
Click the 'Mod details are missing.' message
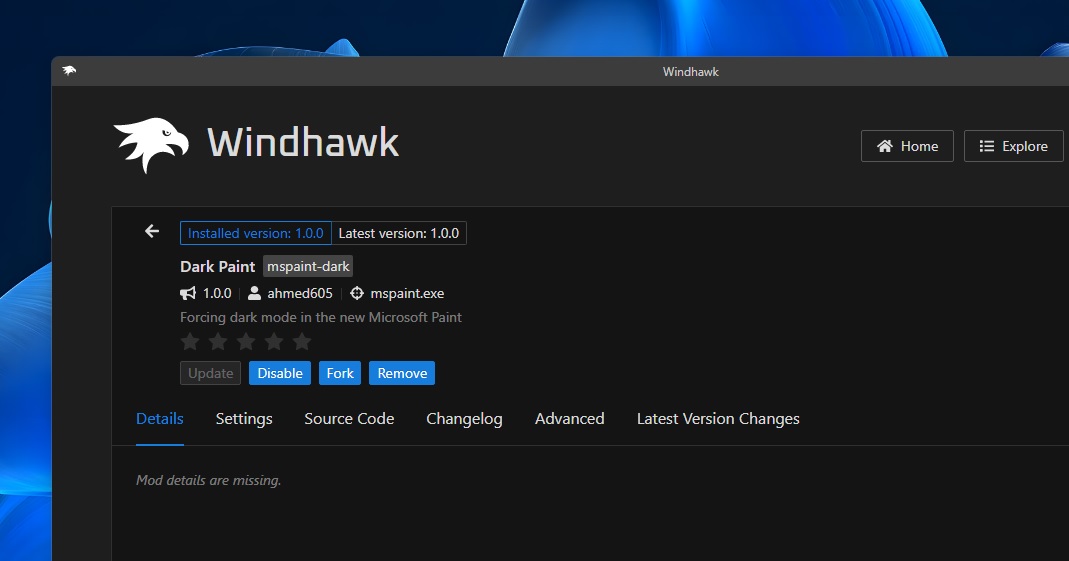tap(208, 480)
